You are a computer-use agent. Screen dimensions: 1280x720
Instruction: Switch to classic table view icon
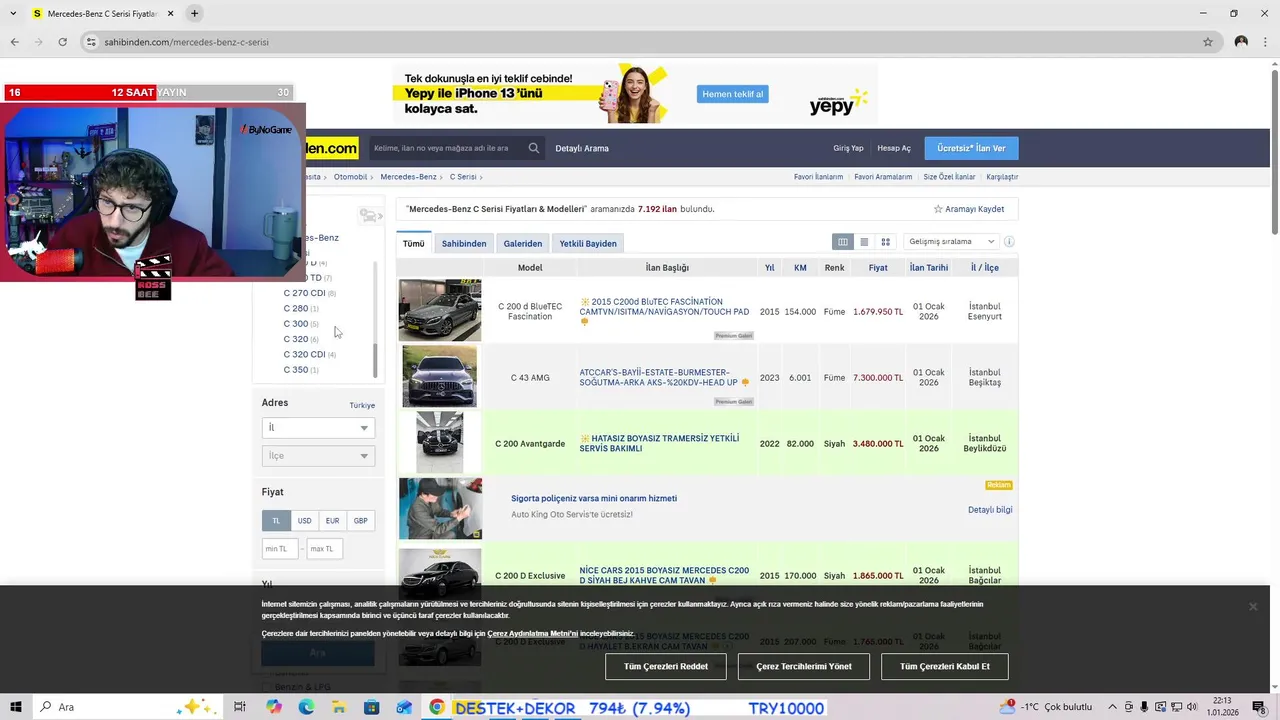[843, 242]
